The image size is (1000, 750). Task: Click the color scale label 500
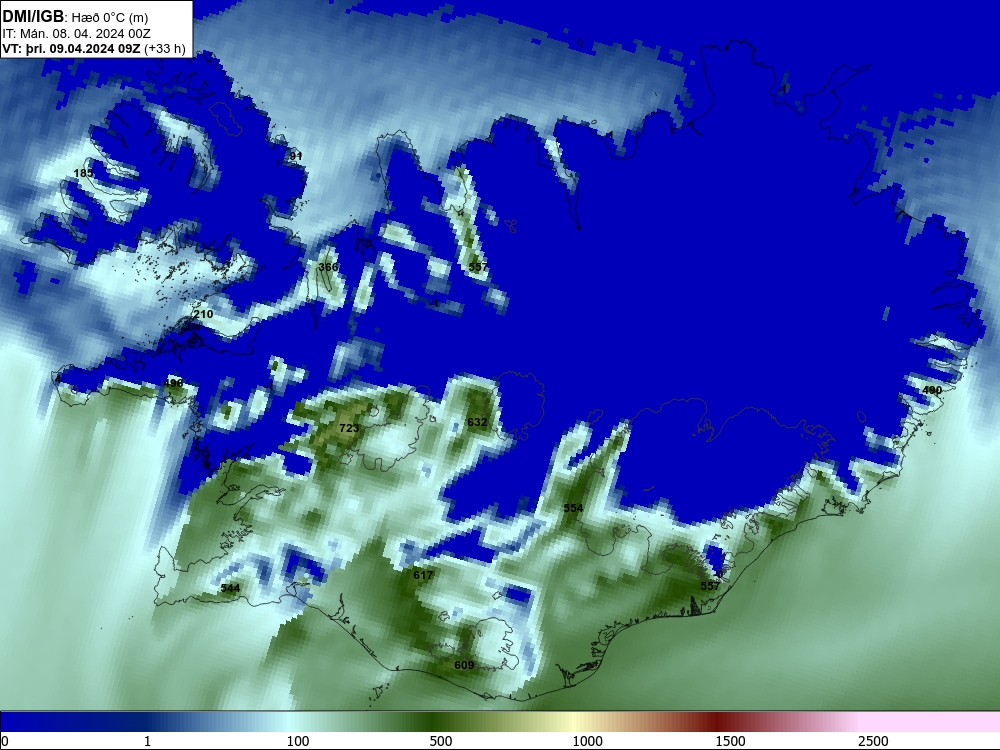click(x=441, y=741)
